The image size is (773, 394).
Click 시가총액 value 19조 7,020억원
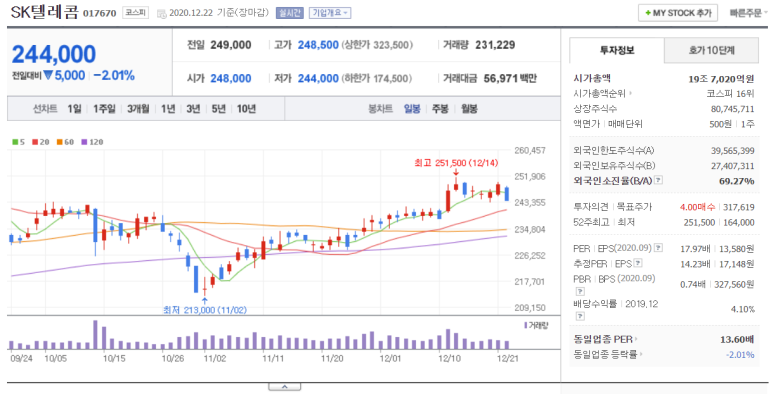click(x=721, y=79)
